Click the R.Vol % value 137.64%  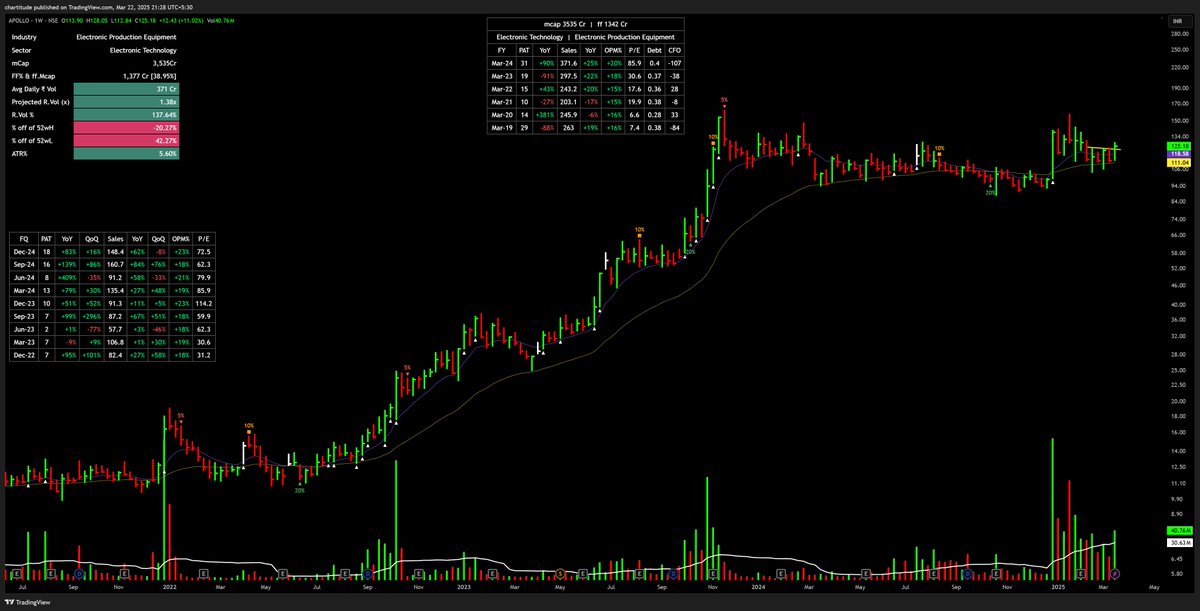pyautogui.click(x=125, y=115)
